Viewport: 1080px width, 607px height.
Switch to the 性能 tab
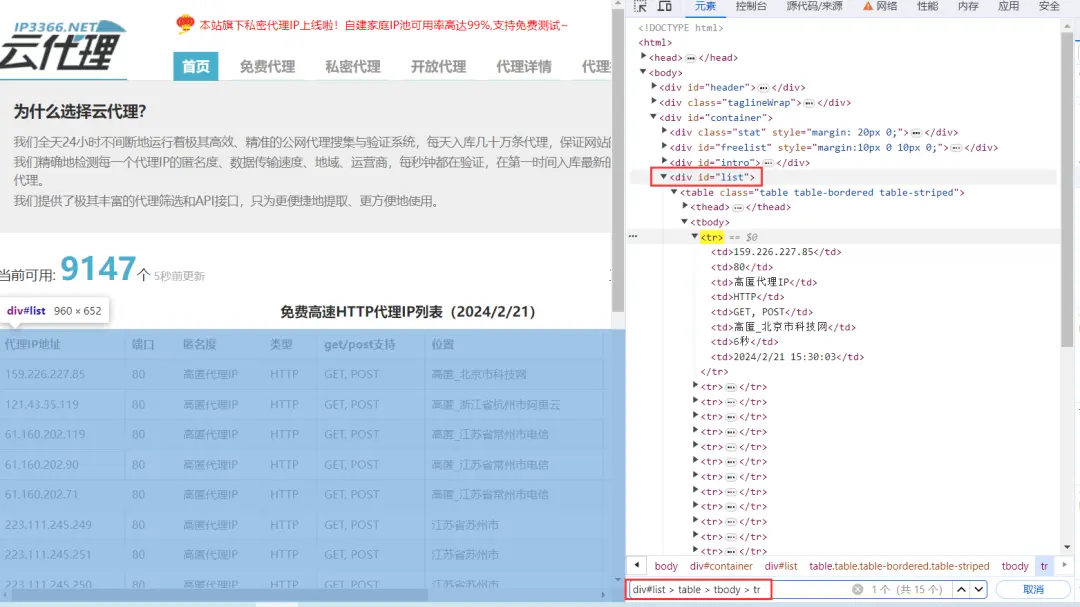(927, 7)
